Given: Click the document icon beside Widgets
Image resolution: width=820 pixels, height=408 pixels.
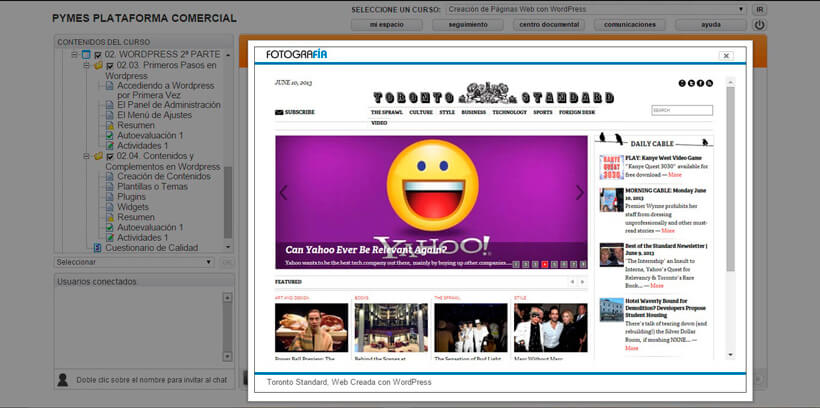Looking at the screenshot, I should [109, 207].
